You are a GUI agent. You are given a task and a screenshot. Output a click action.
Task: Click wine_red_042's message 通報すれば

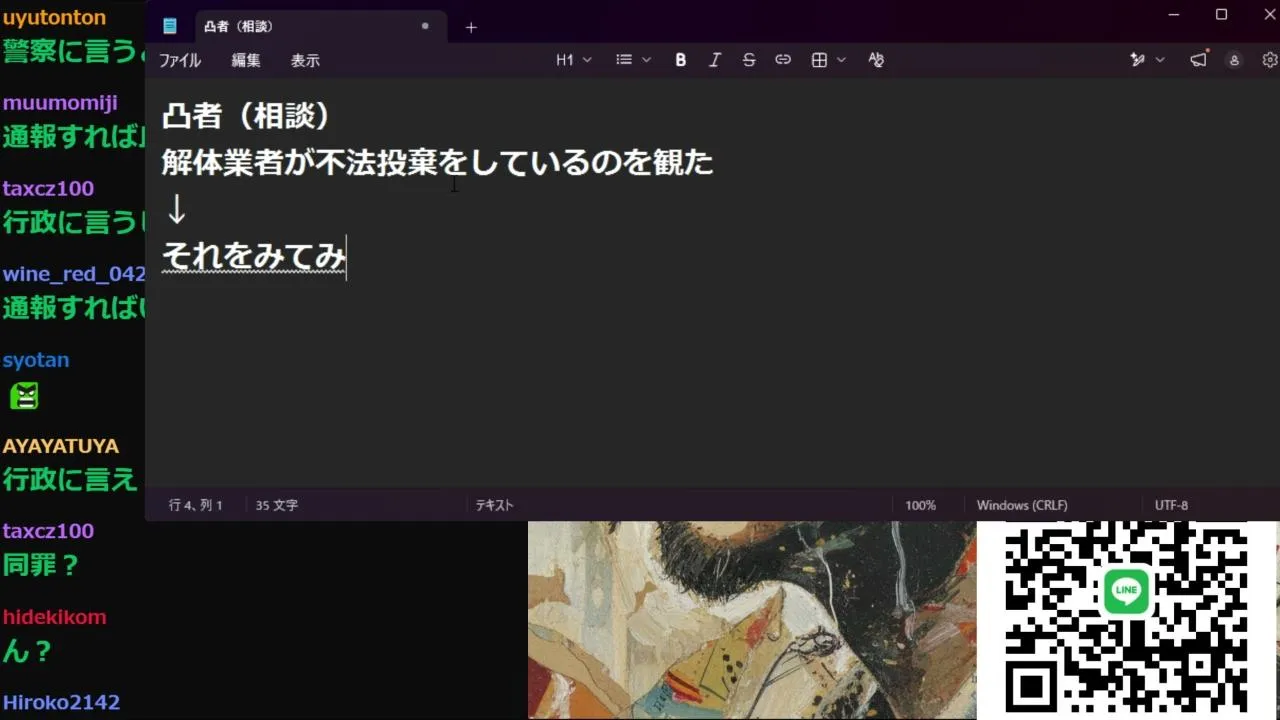point(74,308)
